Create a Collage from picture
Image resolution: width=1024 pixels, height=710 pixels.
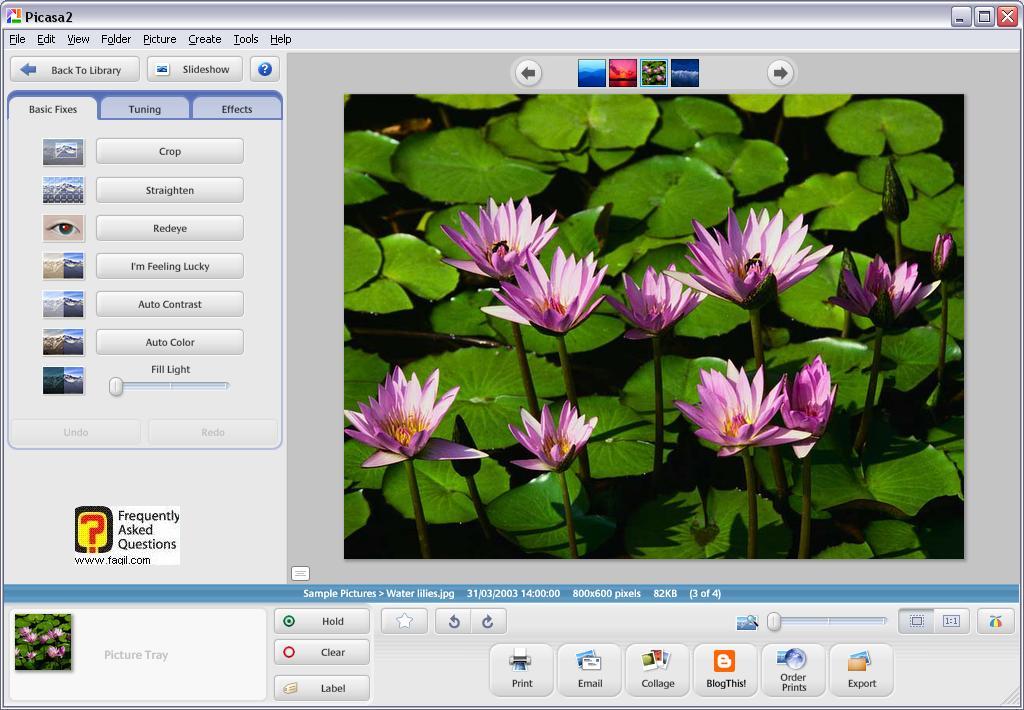[x=657, y=669]
